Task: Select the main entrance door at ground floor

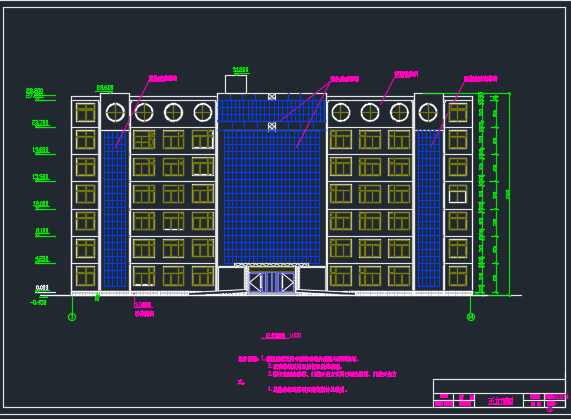Action: [x=272, y=282]
